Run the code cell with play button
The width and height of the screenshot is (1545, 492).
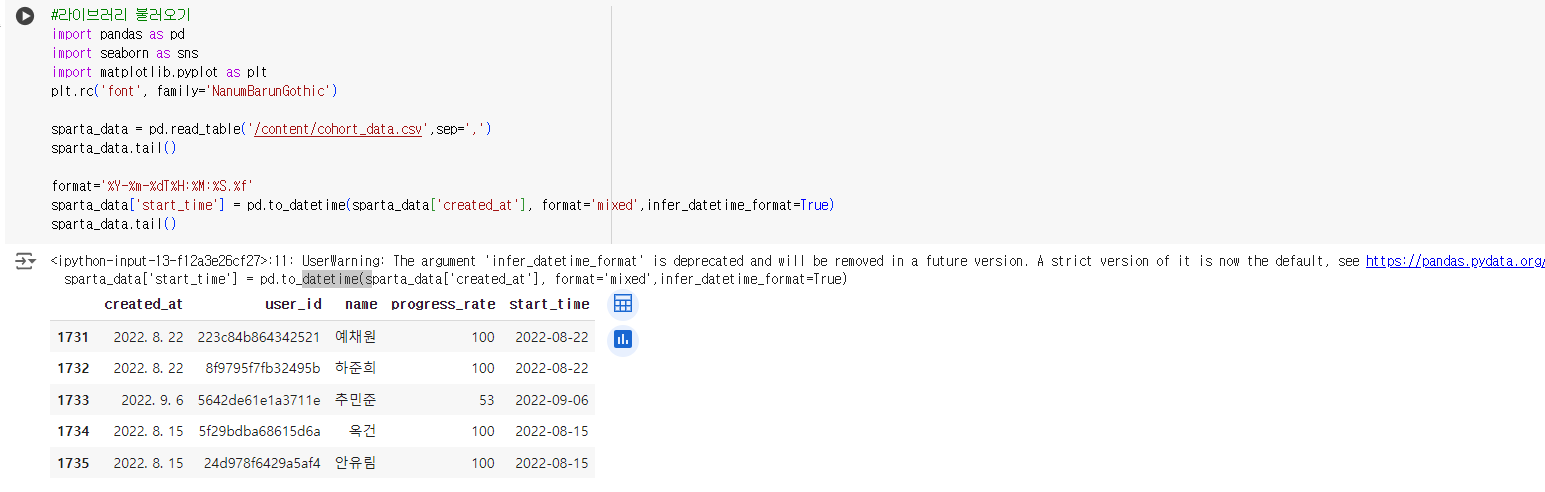26,17
